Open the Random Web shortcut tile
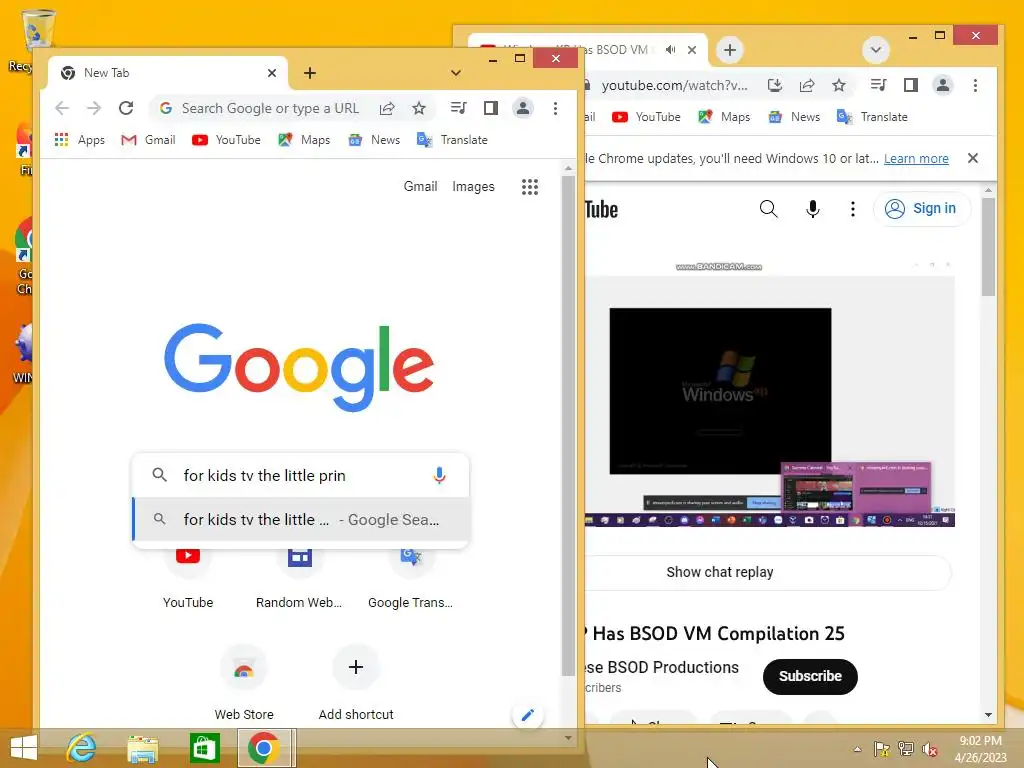 (x=299, y=577)
